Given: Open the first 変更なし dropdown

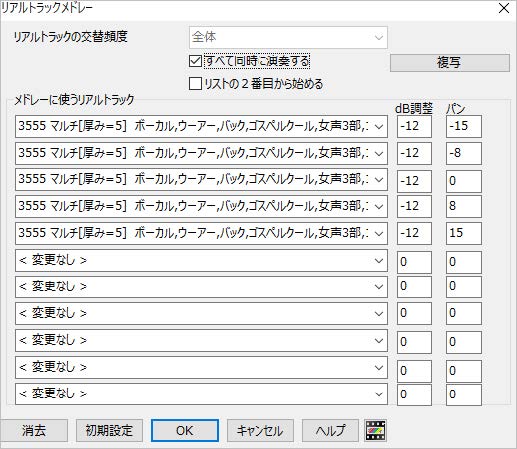Looking at the screenshot, I should (201, 260).
